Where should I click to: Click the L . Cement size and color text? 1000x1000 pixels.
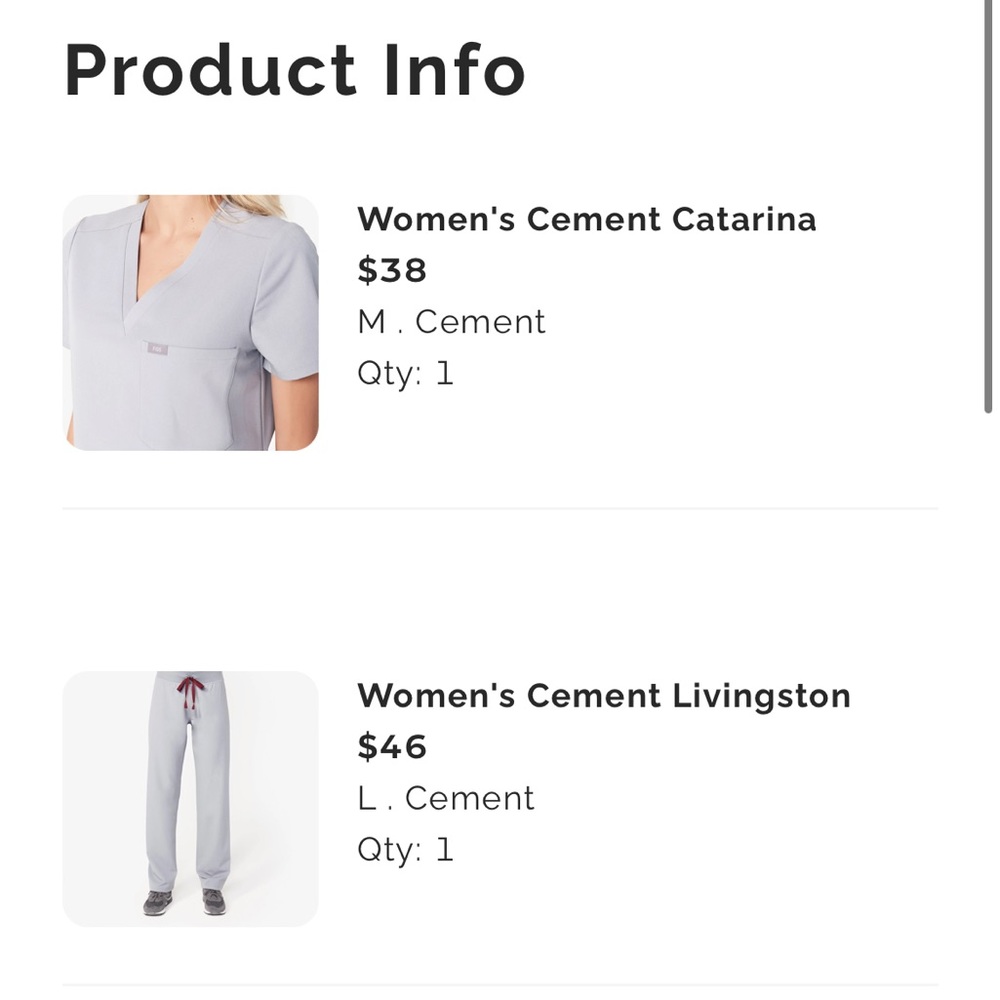coord(446,798)
